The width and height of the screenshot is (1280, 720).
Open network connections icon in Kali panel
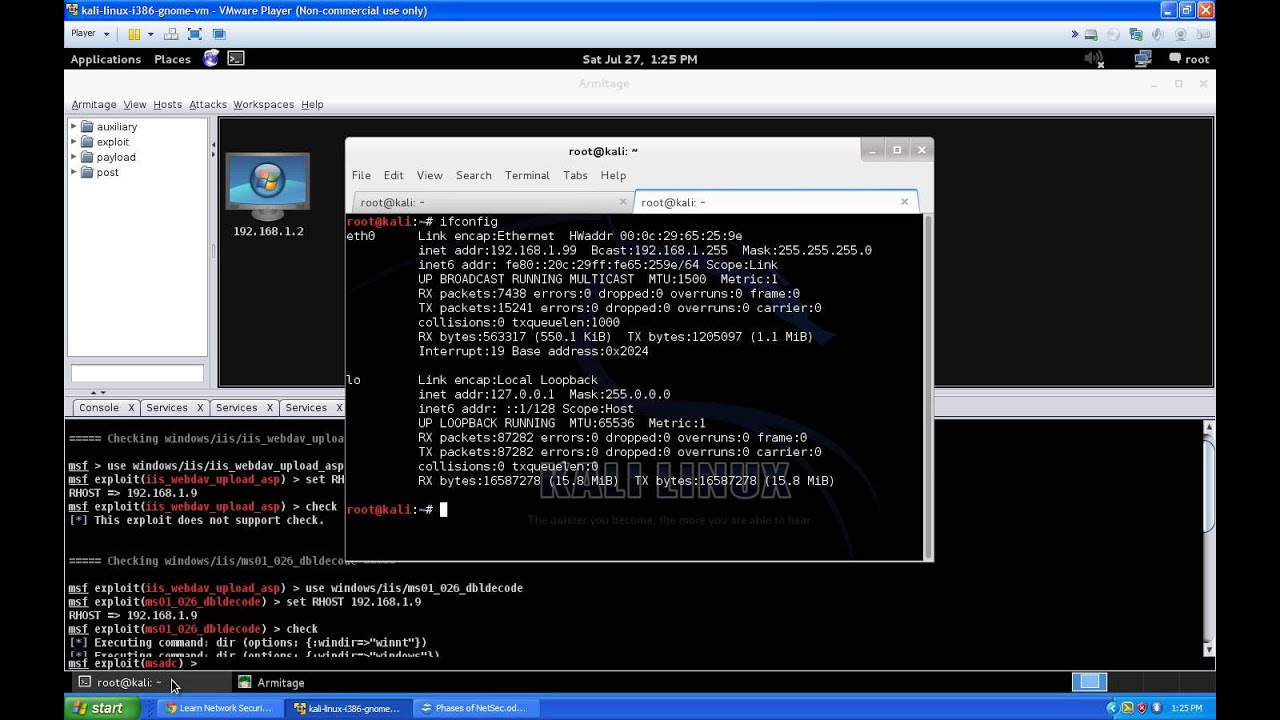[1143, 59]
